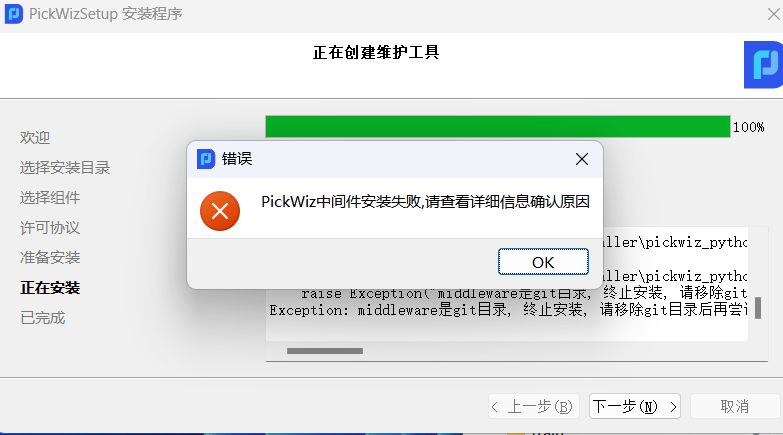Viewport: 783px width, 435px height.
Task: Select the 选择组件 step
Action: pyautogui.click(x=50, y=197)
